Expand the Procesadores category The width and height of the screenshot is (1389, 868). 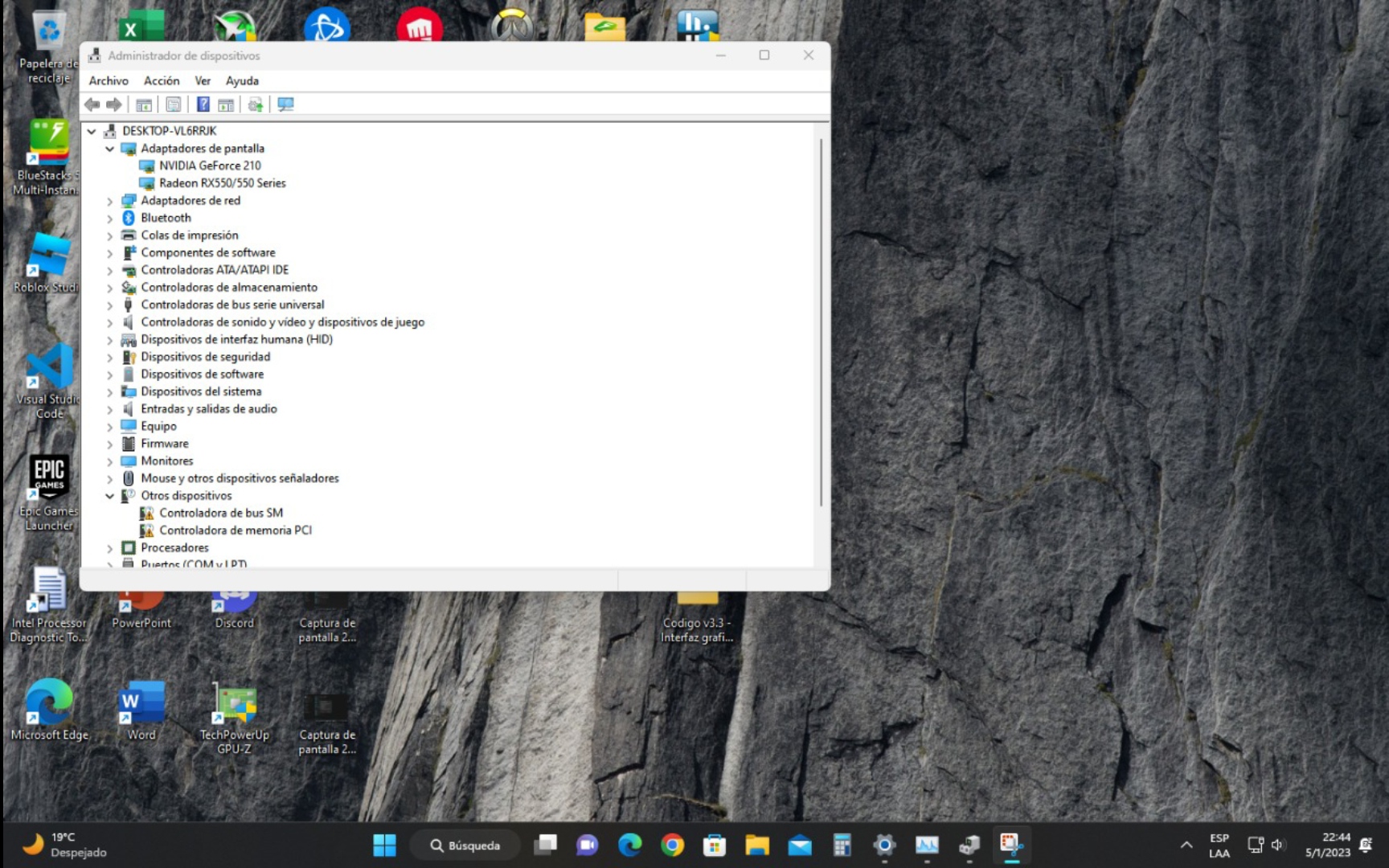[110, 548]
